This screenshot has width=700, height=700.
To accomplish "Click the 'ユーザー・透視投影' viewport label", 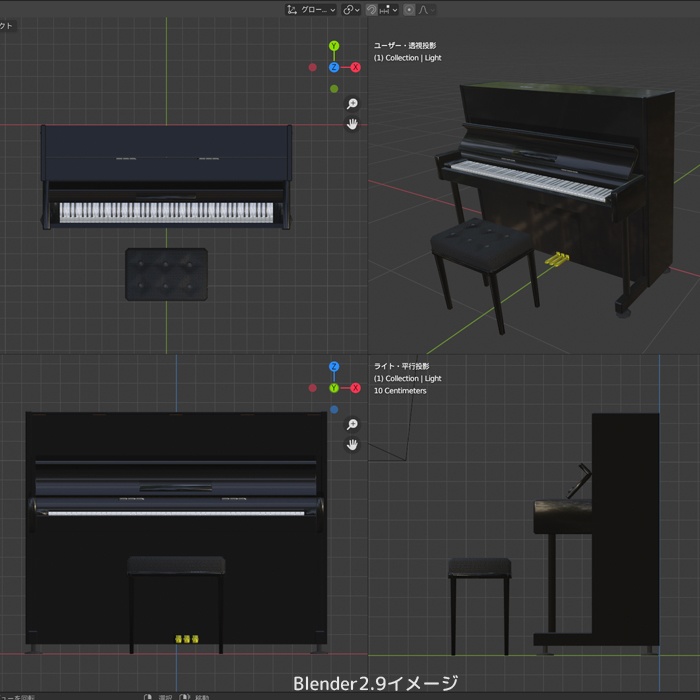I will (x=405, y=46).
